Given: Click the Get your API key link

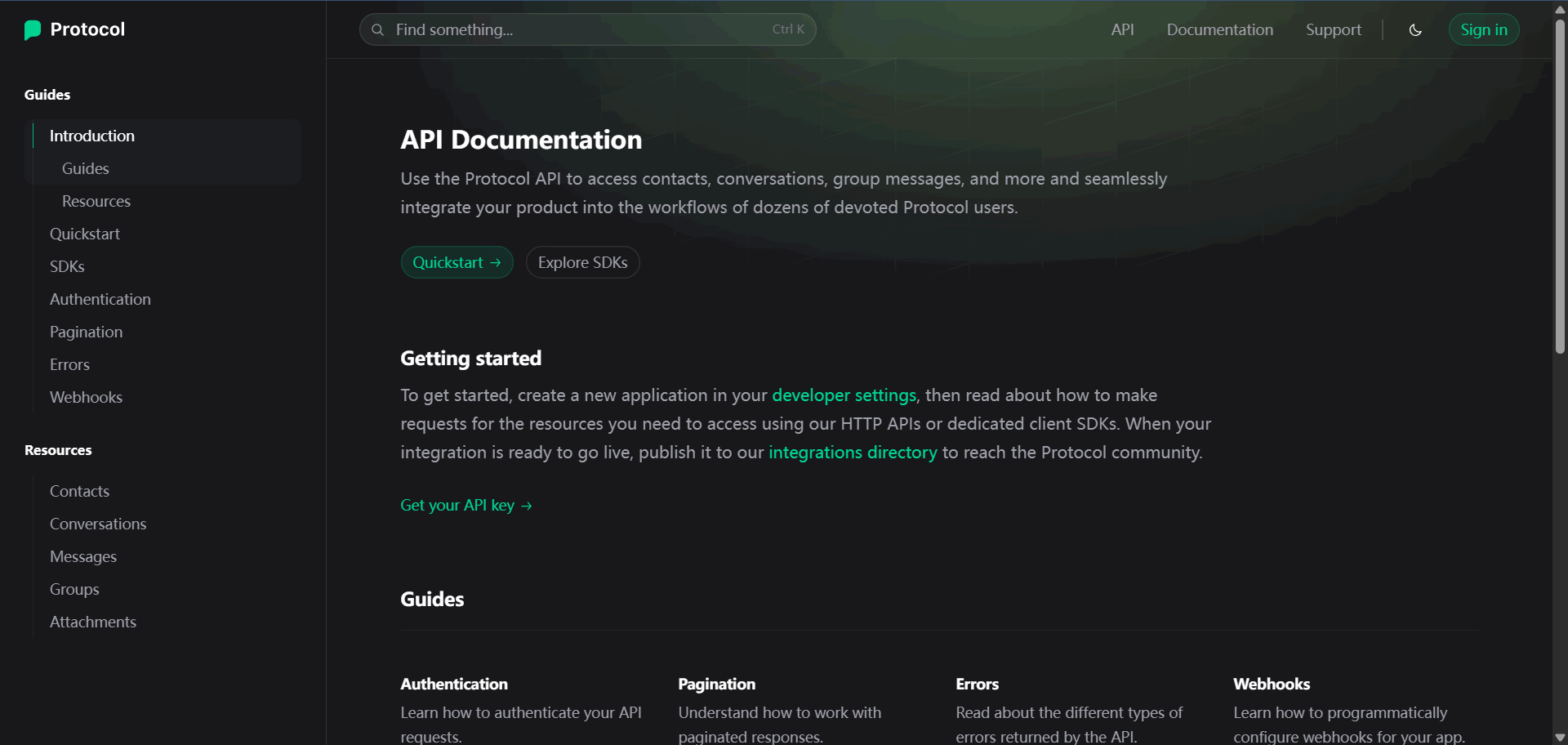Looking at the screenshot, I should pos(466,506).
